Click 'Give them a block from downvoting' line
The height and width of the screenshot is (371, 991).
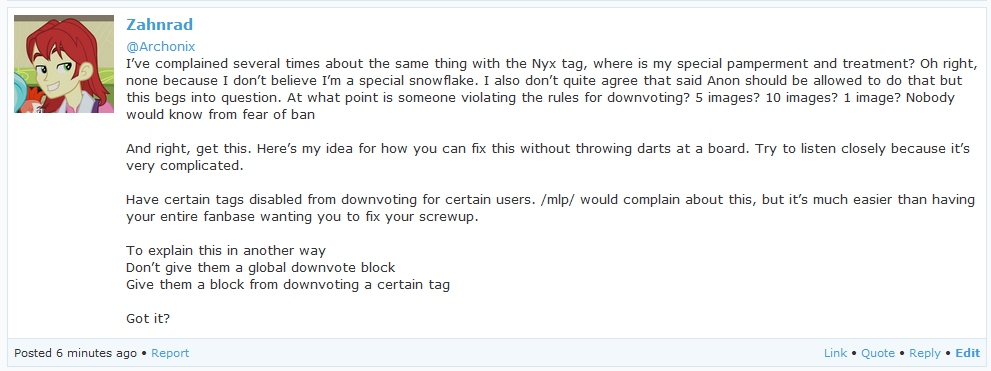point(288,284)
